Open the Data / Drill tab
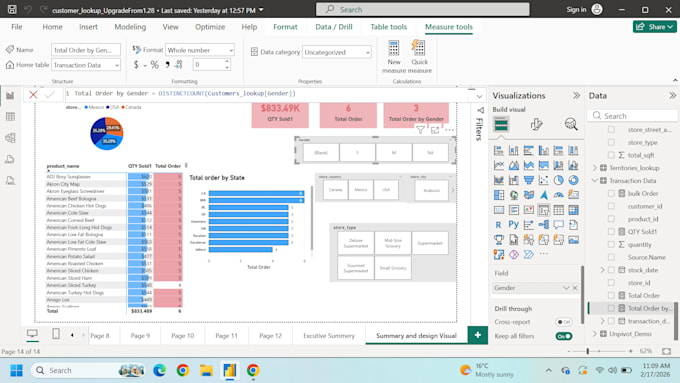Viewport: 680px width, 383px height. coord(333,27)
